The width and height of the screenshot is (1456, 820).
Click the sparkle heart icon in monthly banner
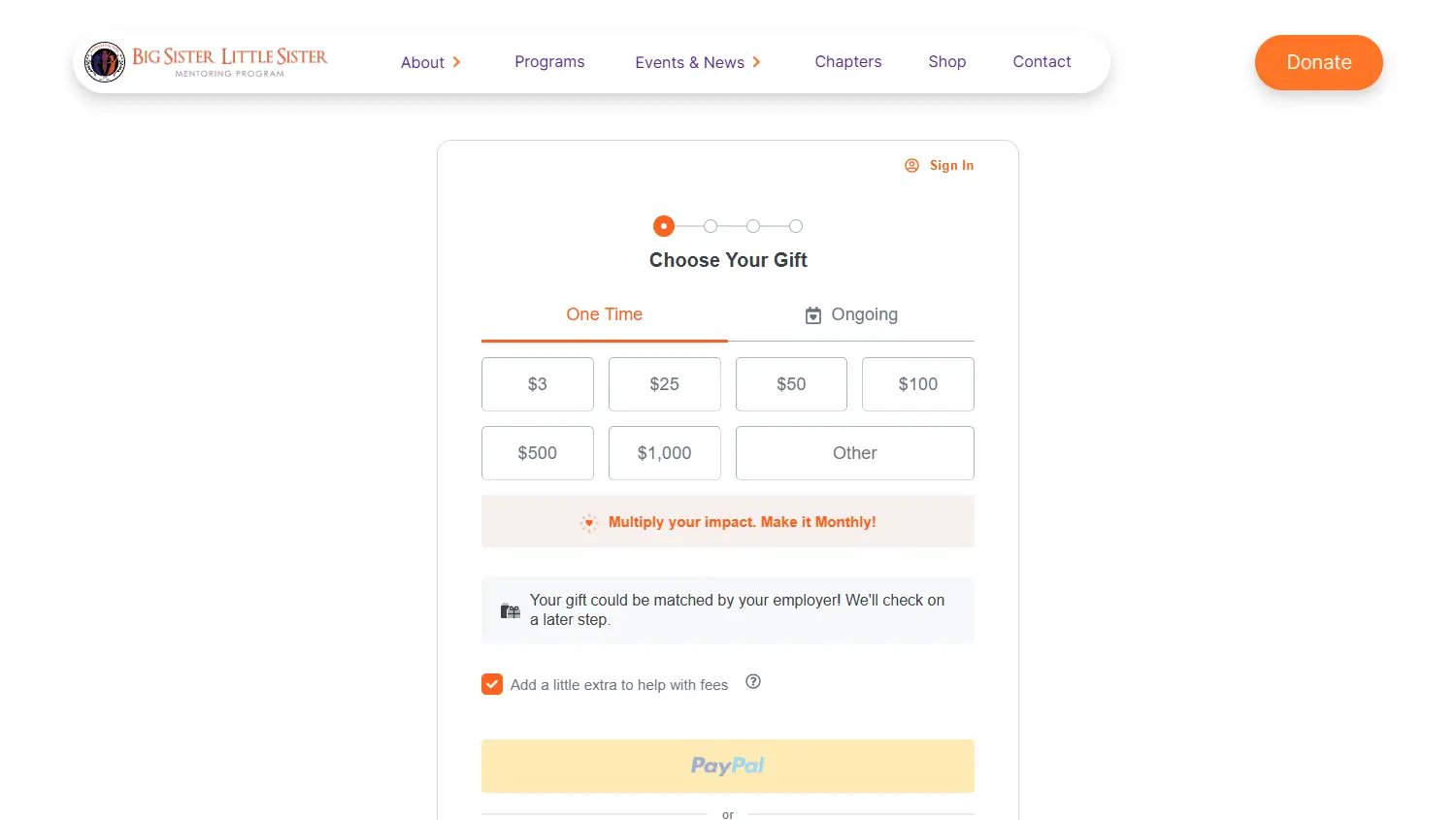(x=589, y=522)
